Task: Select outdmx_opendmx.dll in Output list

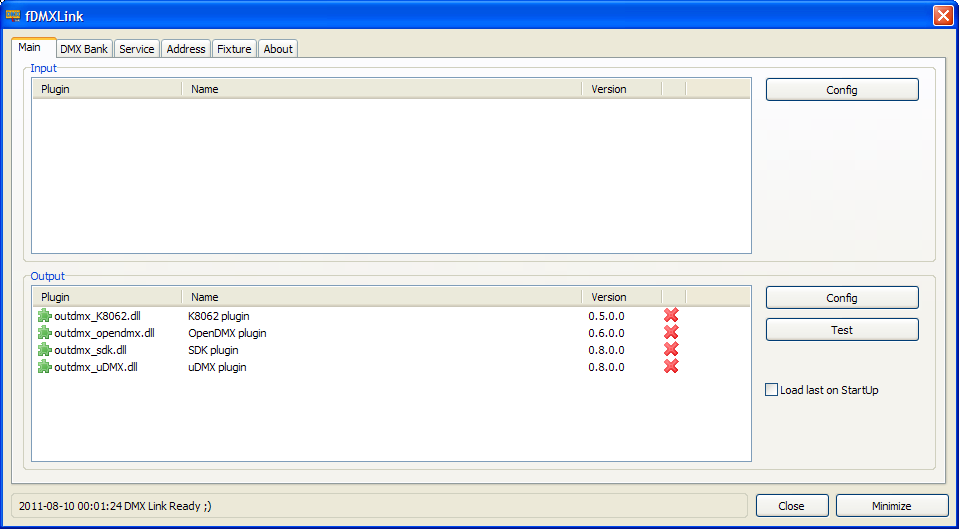Action: point(105,333)
